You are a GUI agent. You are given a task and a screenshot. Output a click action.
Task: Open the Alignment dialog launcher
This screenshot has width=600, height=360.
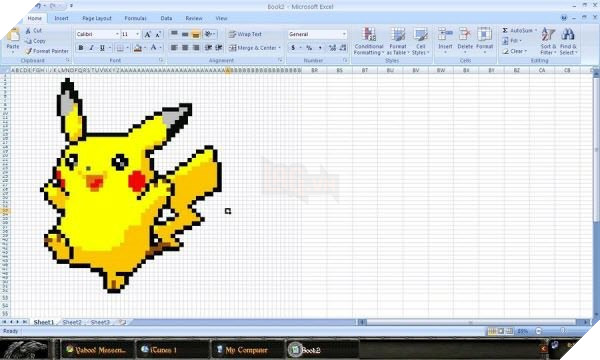280,60
